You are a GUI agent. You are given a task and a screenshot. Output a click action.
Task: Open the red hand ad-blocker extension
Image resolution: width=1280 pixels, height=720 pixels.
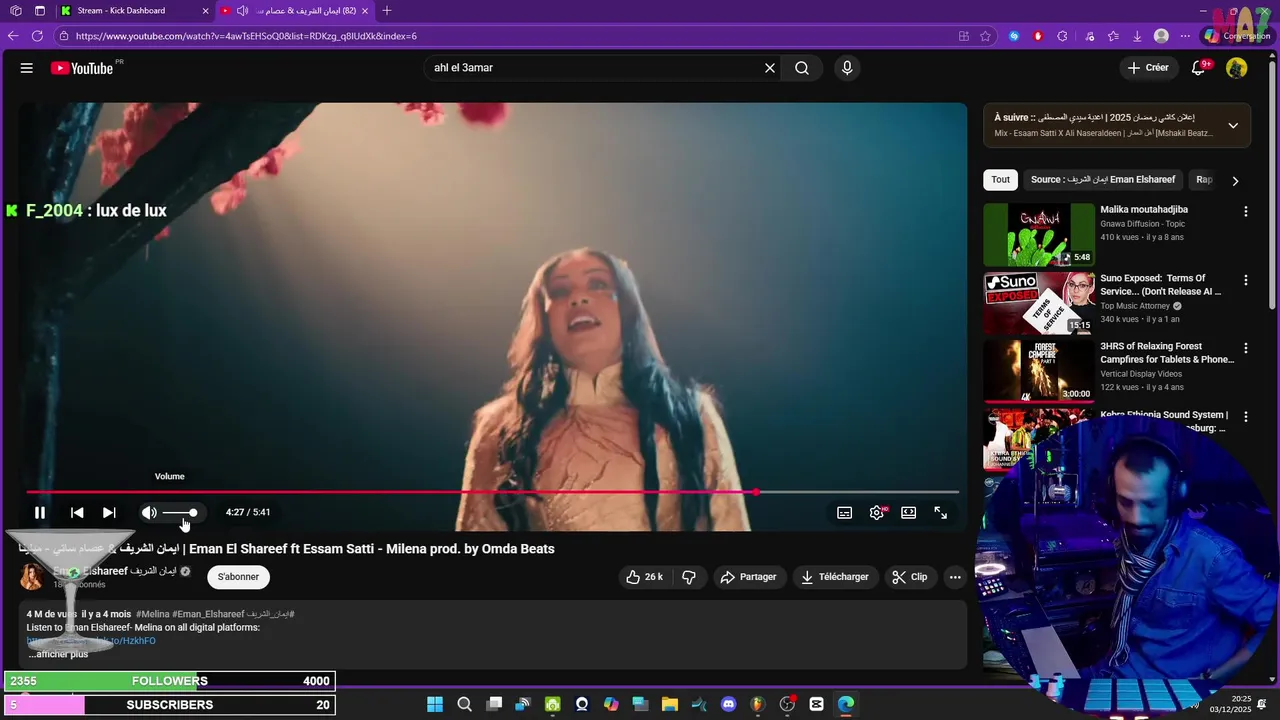tap(1037, 36)
